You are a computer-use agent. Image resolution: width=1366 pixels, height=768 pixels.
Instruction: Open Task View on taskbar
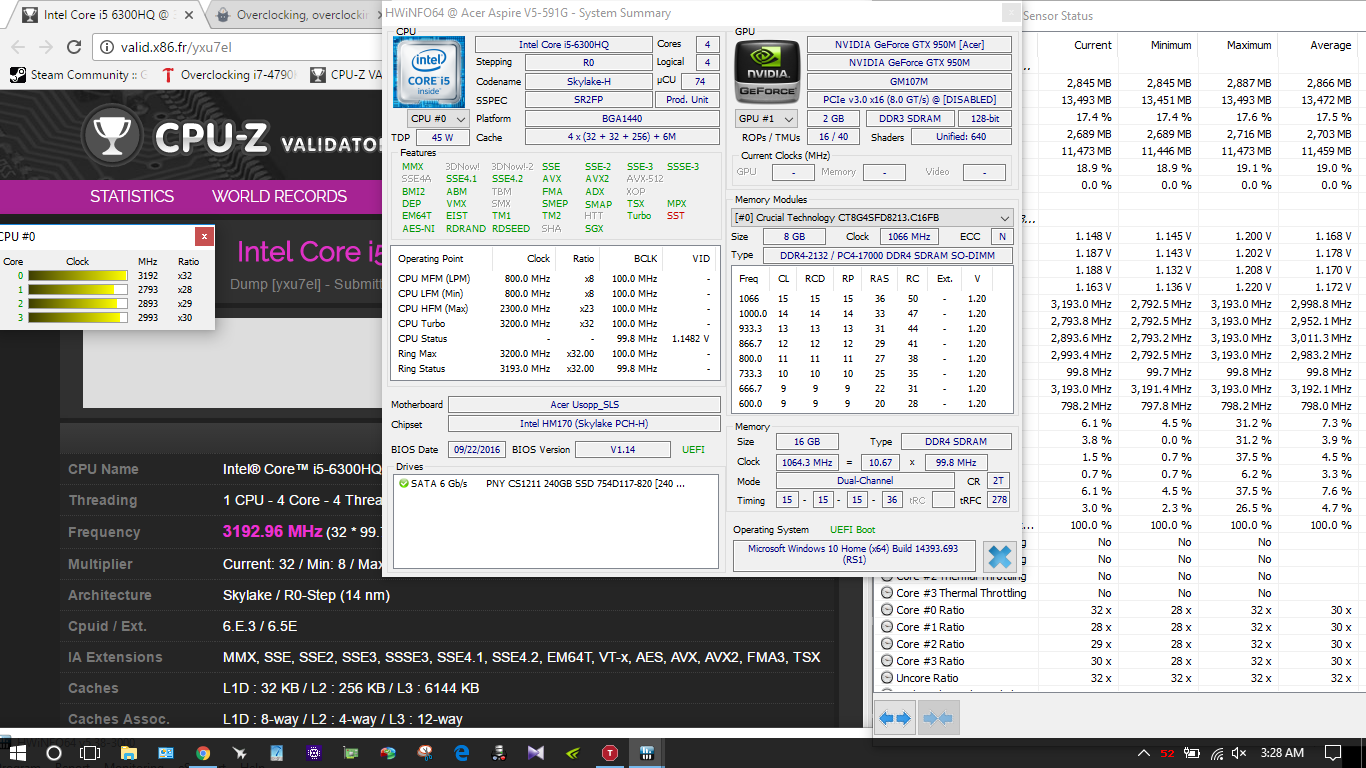point(90,752)
